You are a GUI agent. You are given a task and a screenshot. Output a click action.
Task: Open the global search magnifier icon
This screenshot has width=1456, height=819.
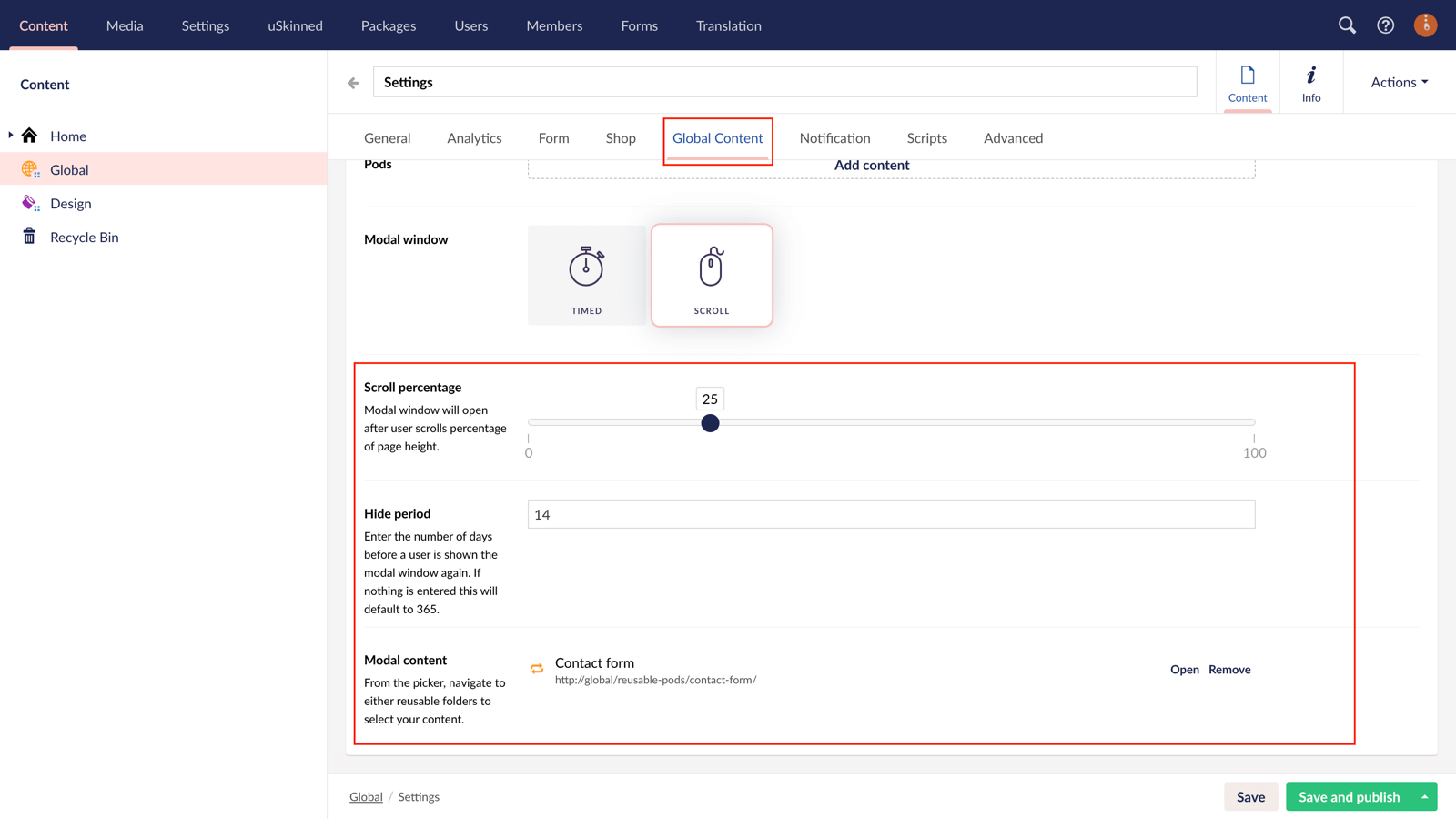tap(1347, 25)
